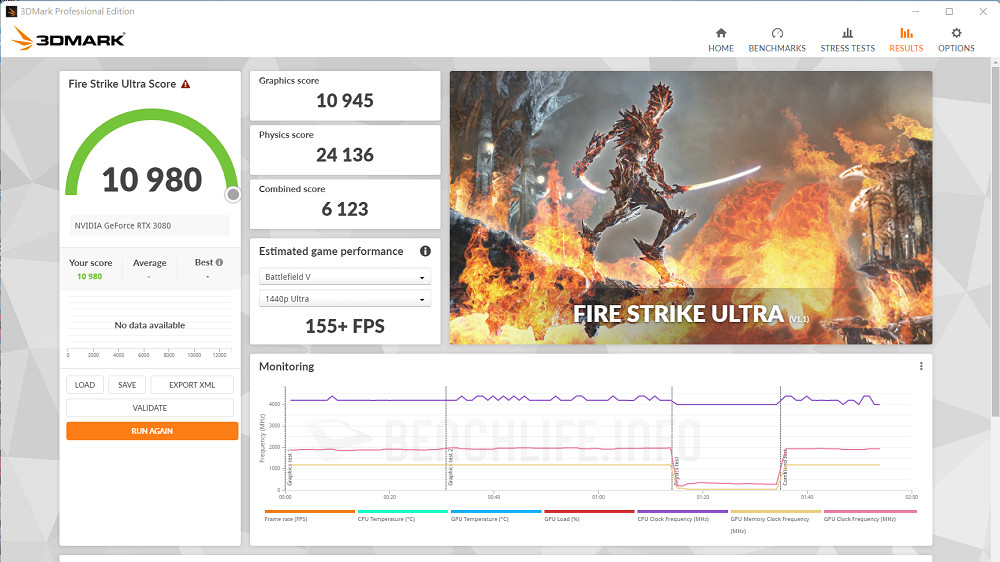
Task: Toggle the CPU Clock Frequency legend entry
Action: click(682, 515)
